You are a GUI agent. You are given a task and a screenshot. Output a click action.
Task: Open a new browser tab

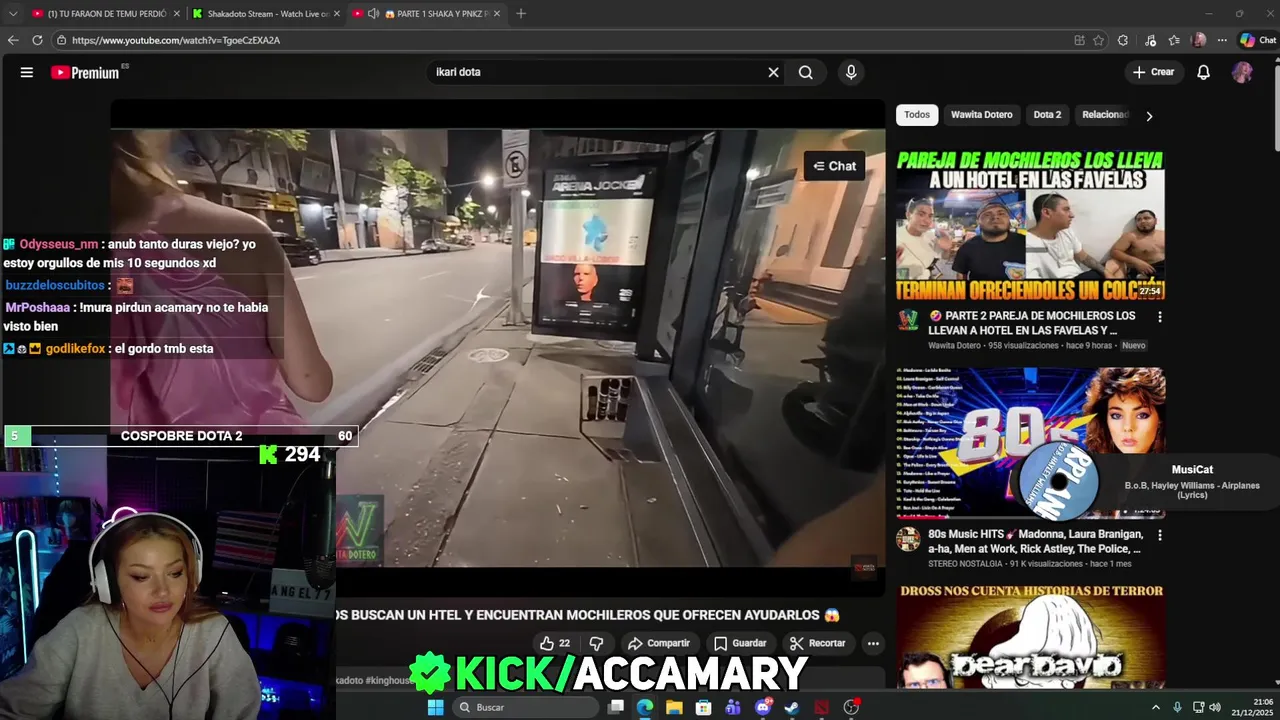(x=521, y=14)
